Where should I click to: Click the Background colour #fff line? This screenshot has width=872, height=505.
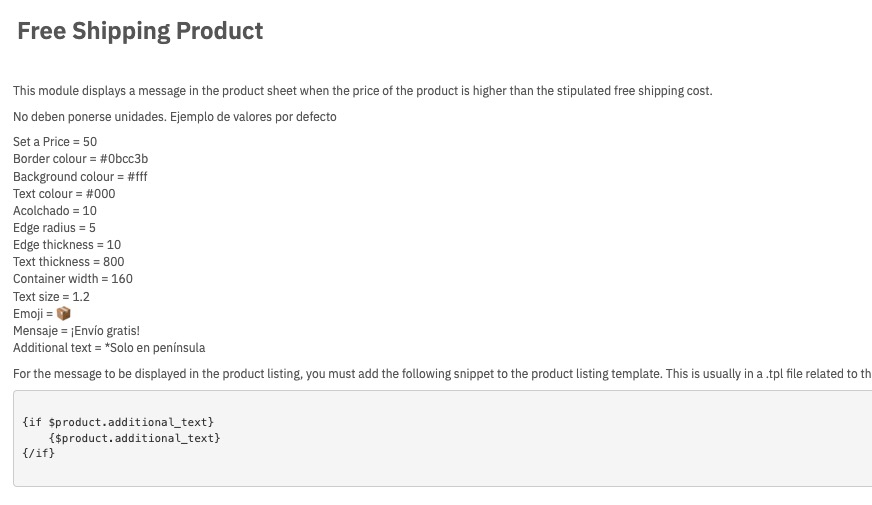(x=80, y=177)
